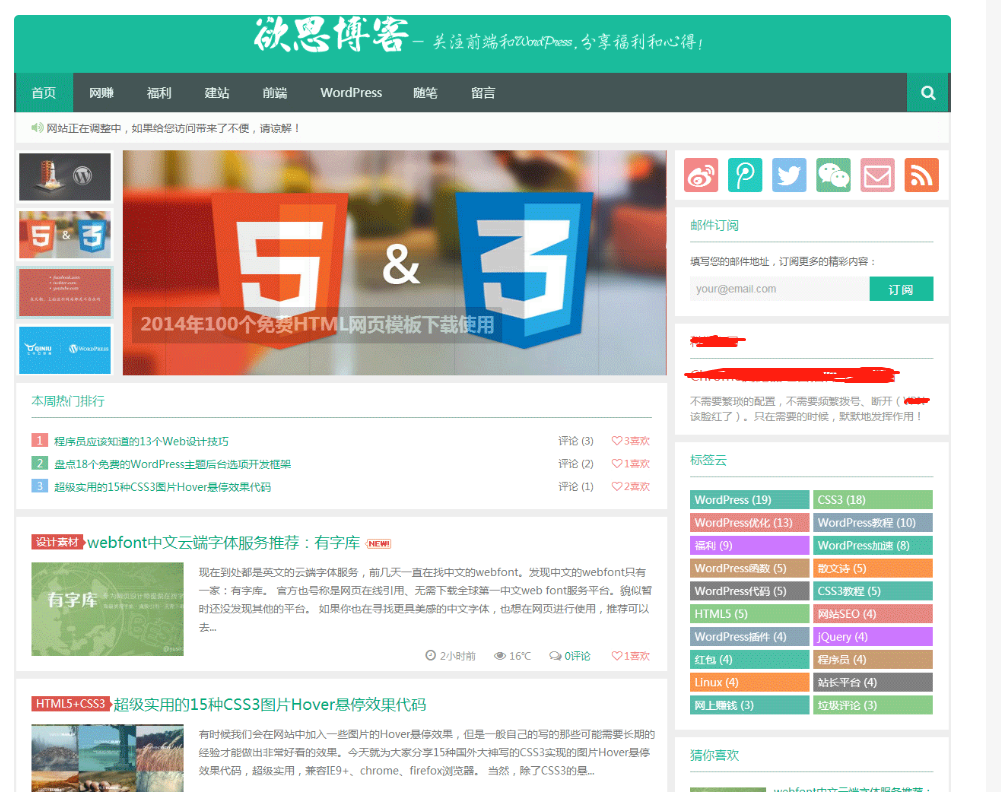
Task: Open the Tencent Weibo teal icon
Action: coord(745,175)
